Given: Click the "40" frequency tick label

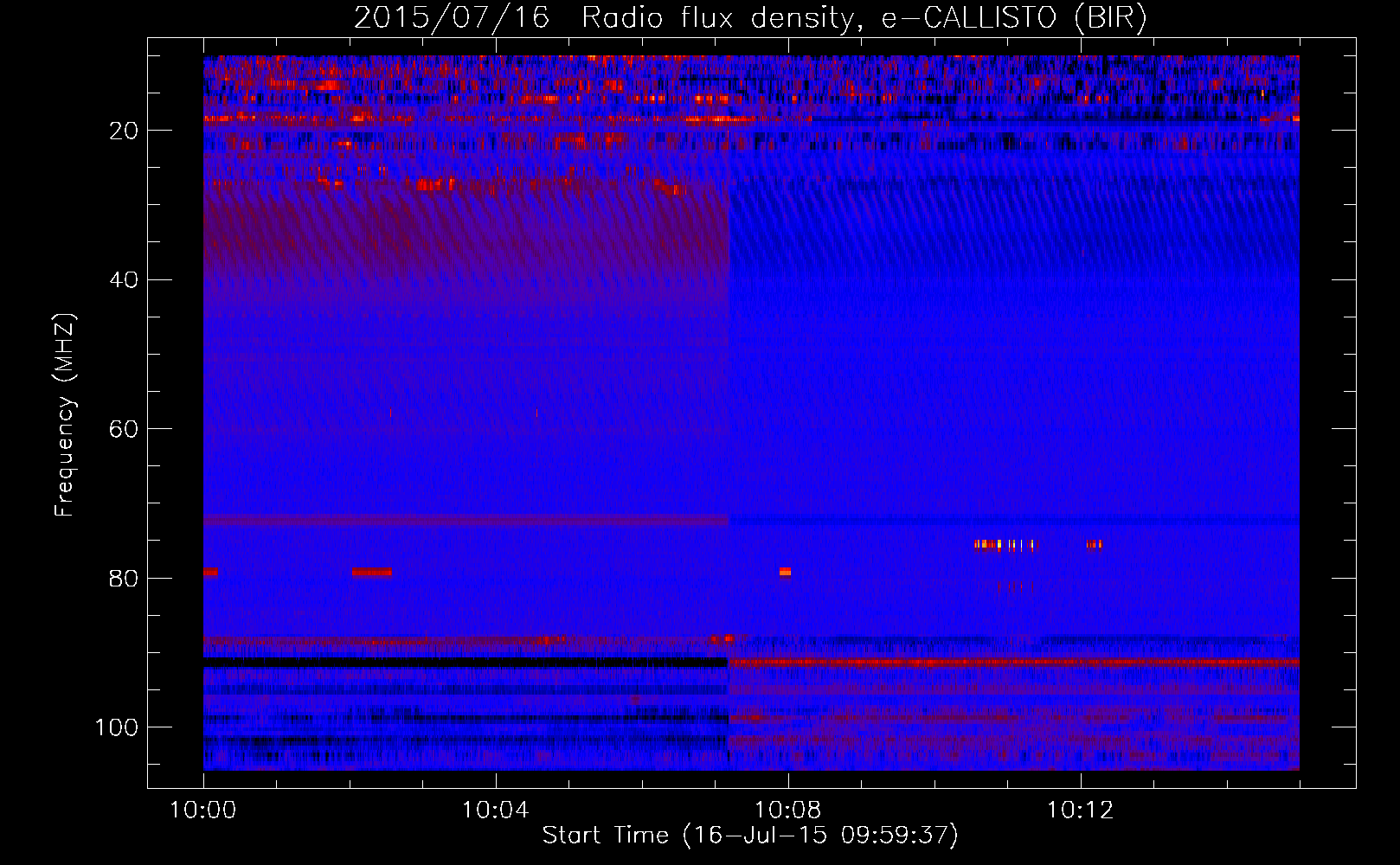Looking at the screenshot, I should 125,280.
